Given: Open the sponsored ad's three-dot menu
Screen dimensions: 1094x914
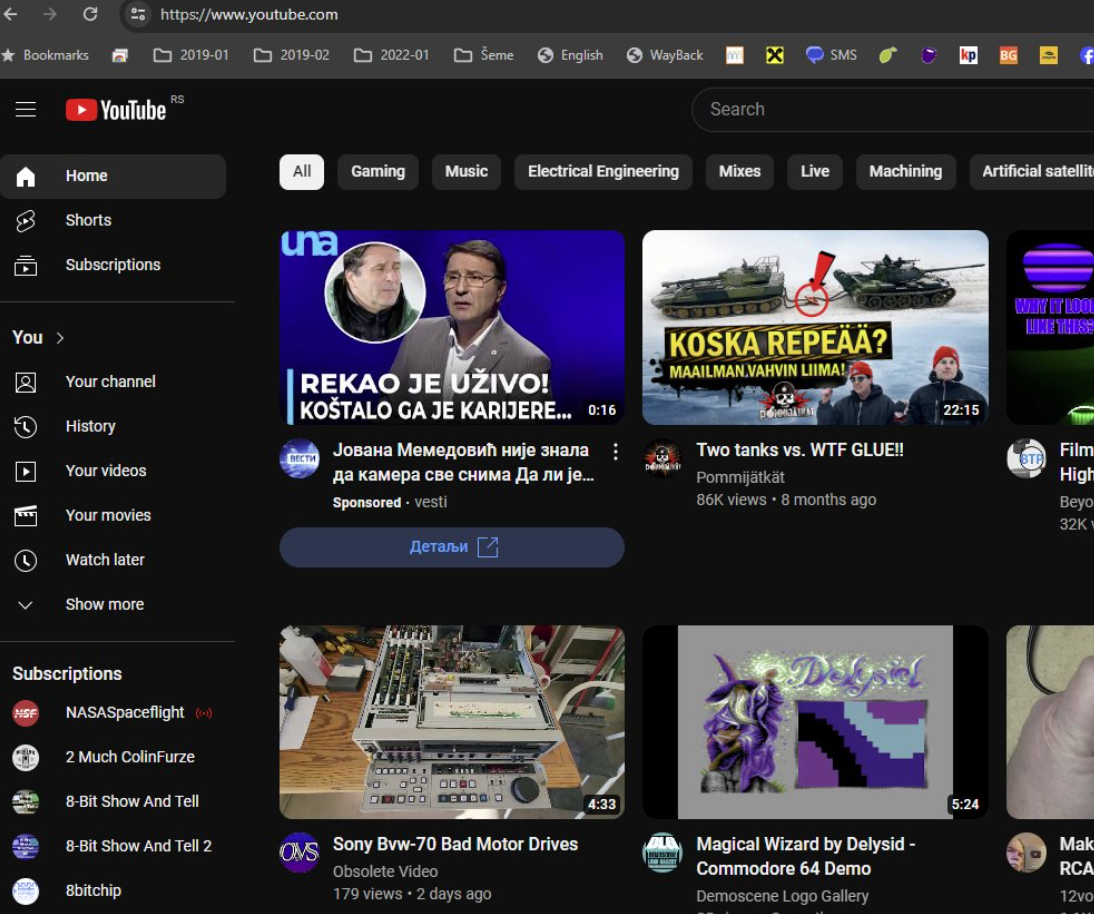Looking at the screenshot, I should [x=615, y=451].
